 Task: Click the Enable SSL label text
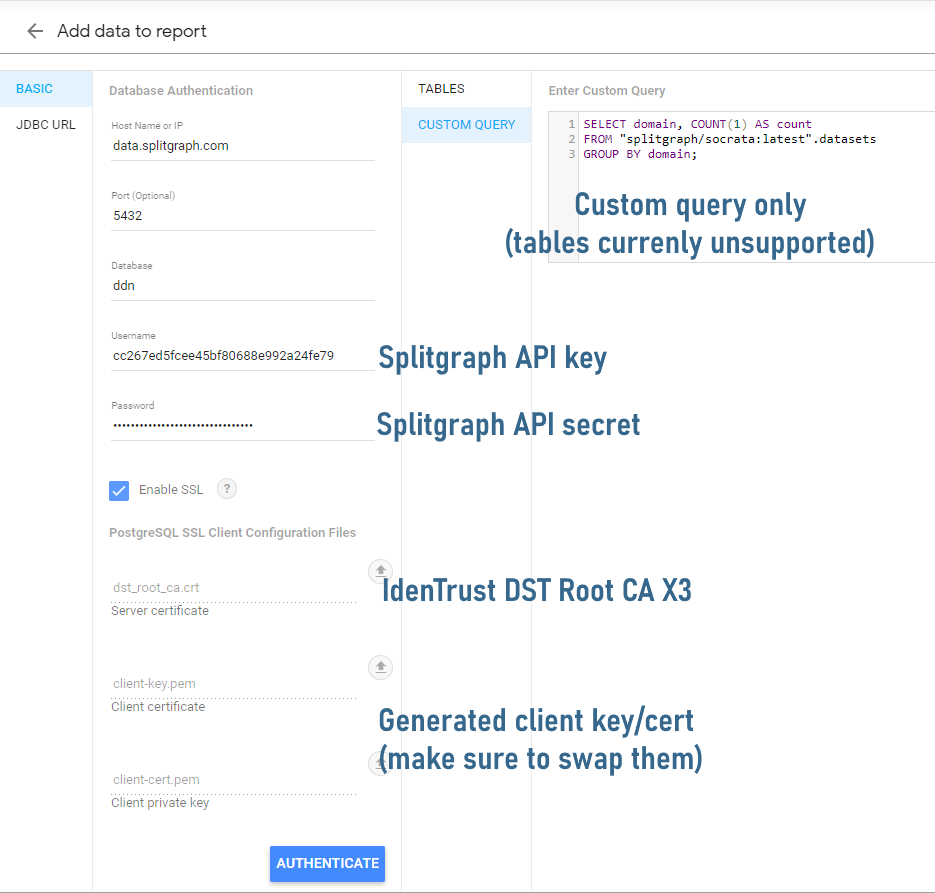(x=171, y=489)
